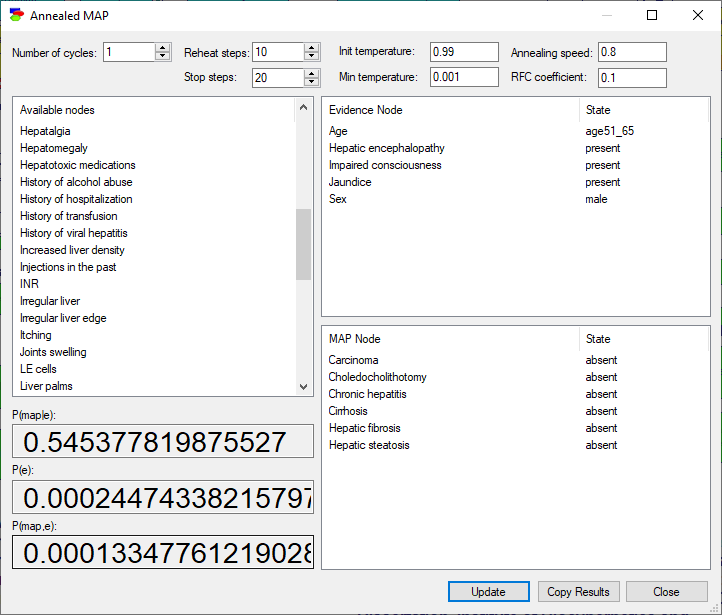Select Injections in the past node
The height and width of the screenshot is (615, 722).
[x=68, y=267]
